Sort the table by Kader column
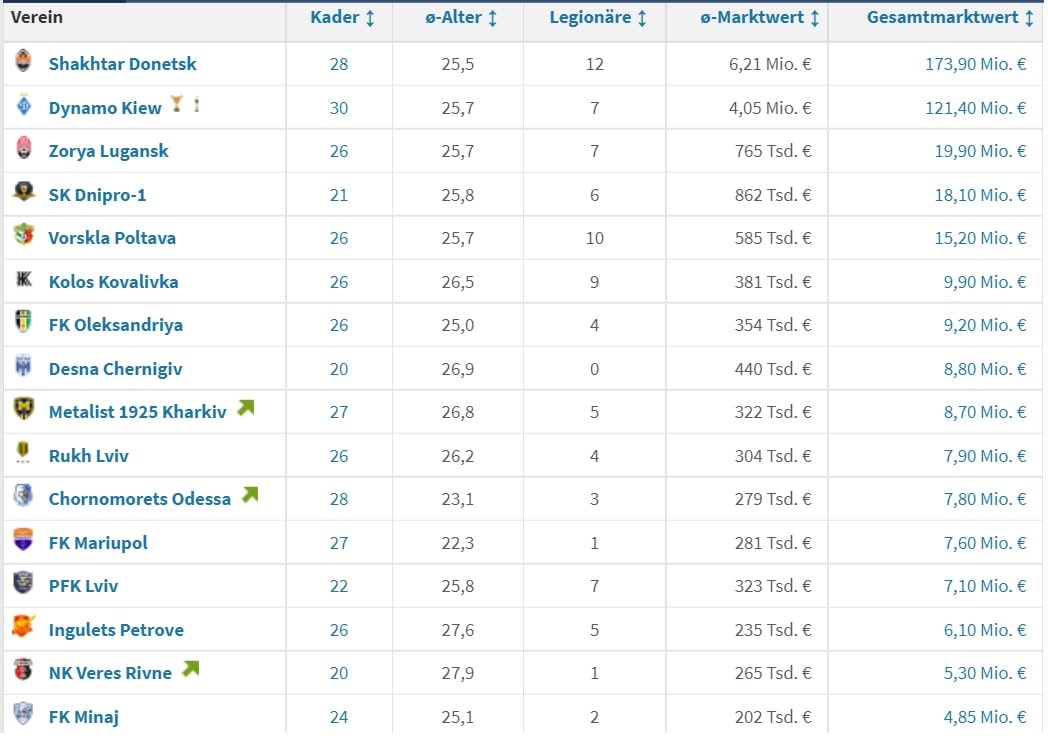1048x738 pixels. click(x=342, y=18)
